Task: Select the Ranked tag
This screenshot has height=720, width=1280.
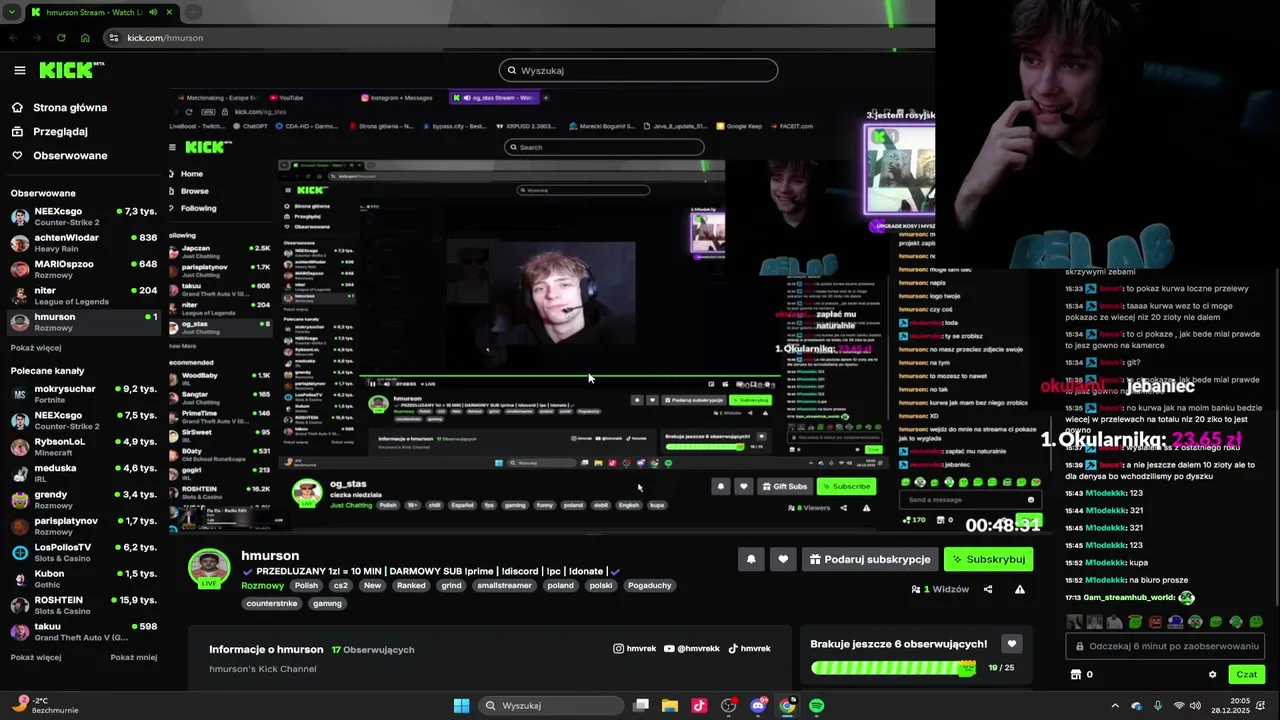Action: (x=411, y=585)
